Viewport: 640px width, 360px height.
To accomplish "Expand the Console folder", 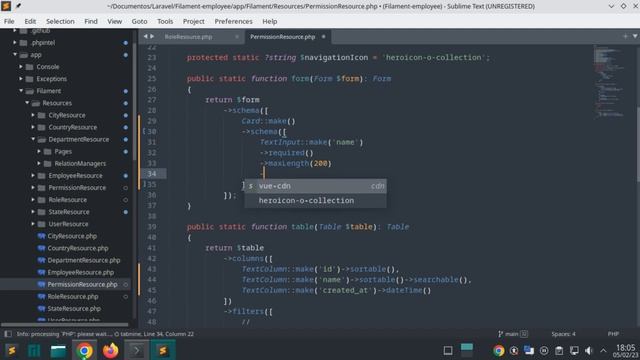I will (x=21, y=67).
